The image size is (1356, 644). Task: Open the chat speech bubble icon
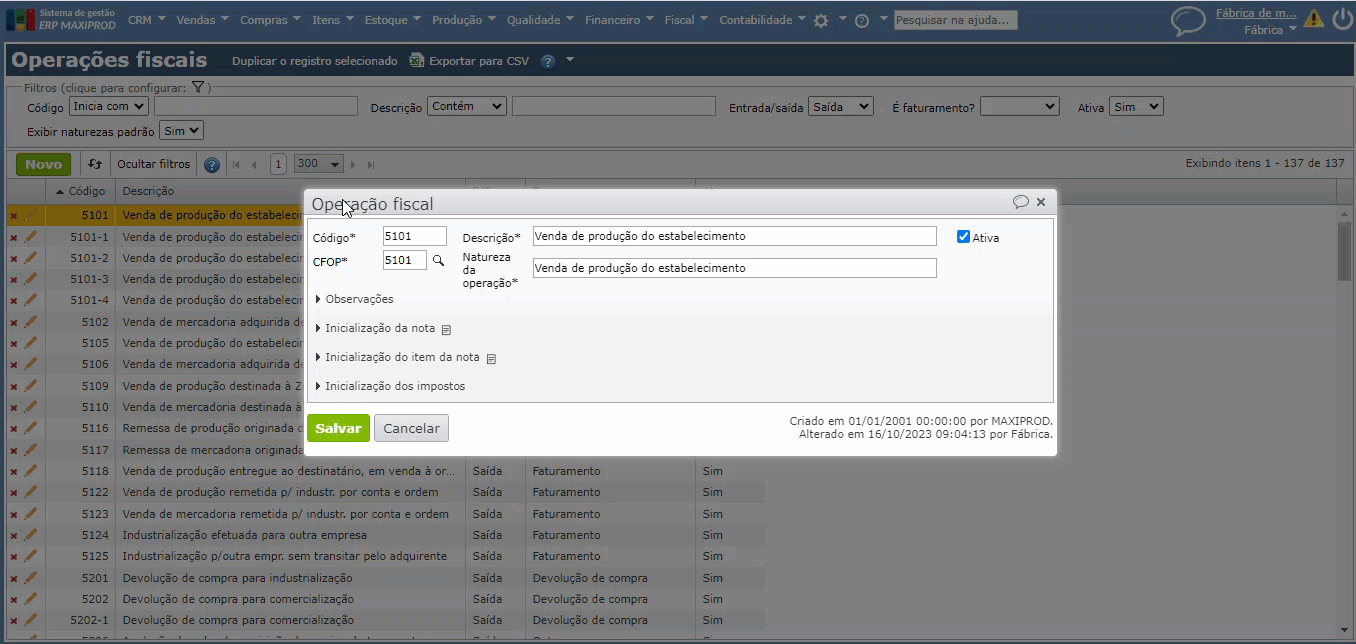pos(1188,21)
